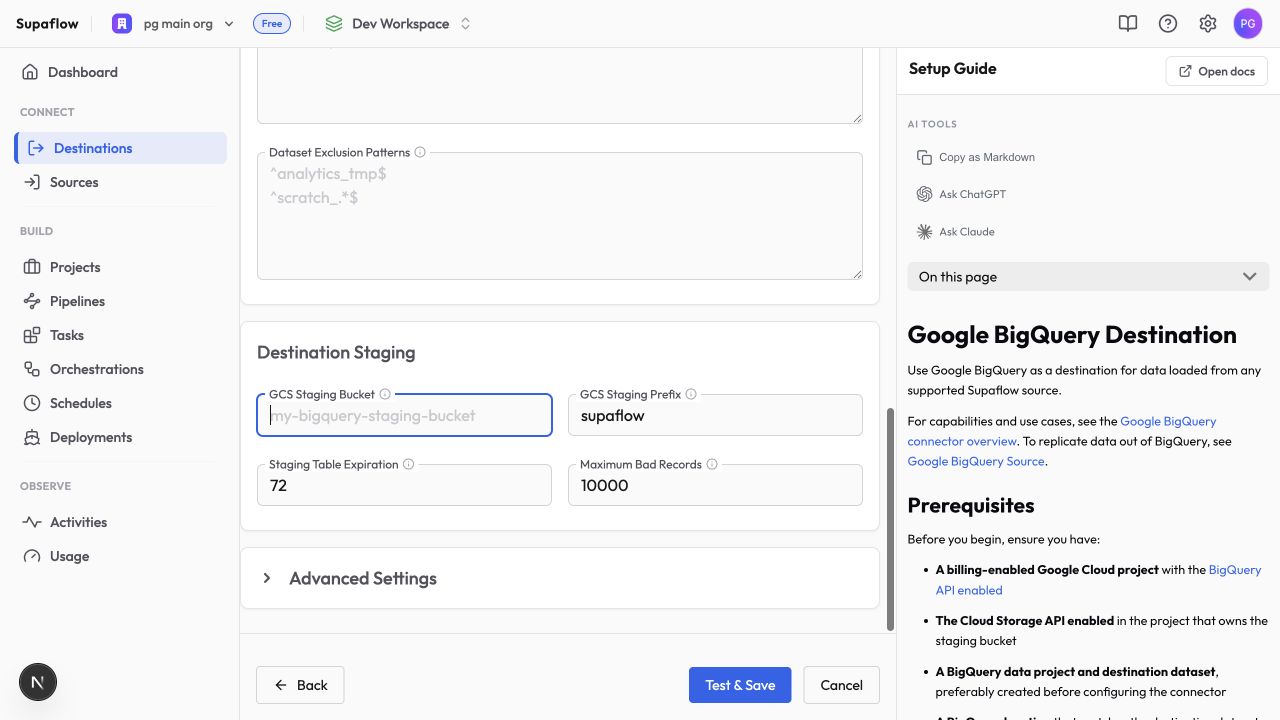This screenshot has height=720, width=1280.
Task: Click the Ask ChatGPT text
Action: 972,194
